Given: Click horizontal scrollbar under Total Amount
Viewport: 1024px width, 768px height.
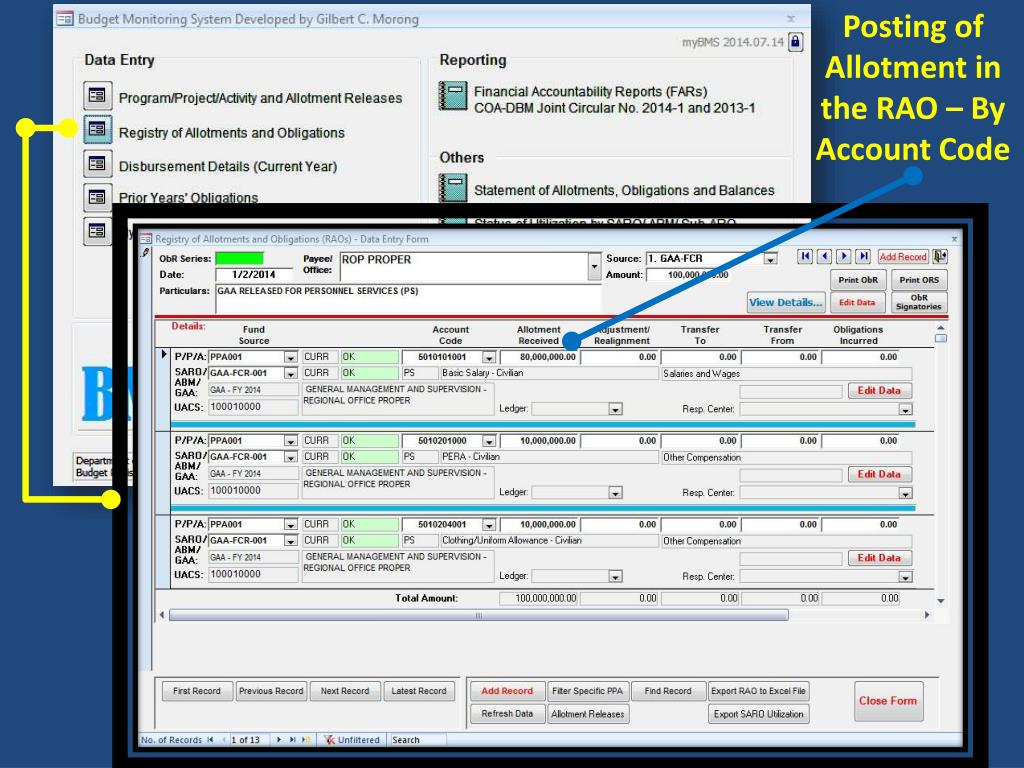Looking at the screenshot, I should click(x=479, y=615).
